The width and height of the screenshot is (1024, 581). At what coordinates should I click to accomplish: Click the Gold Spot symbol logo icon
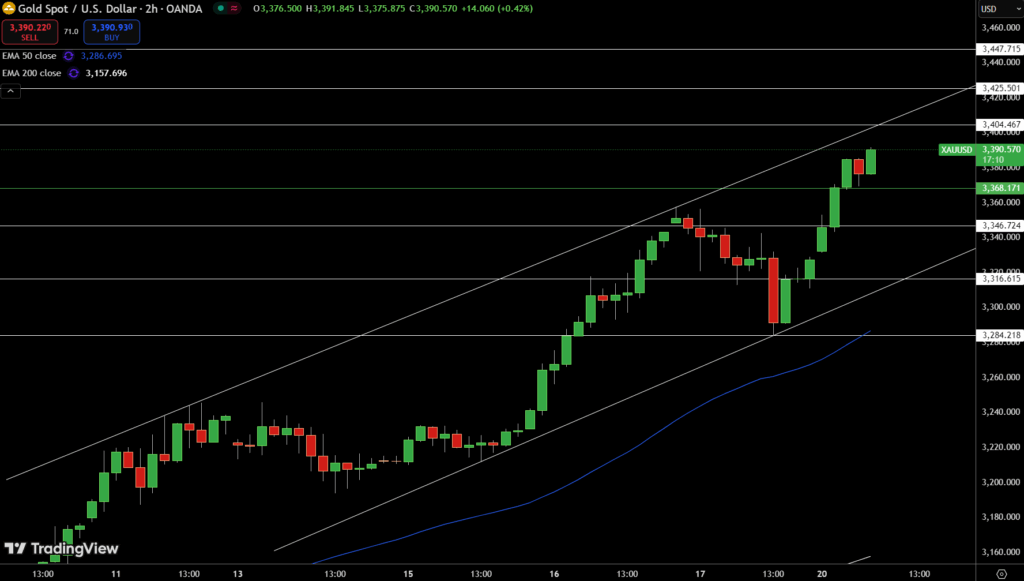(x=7, y=8)
